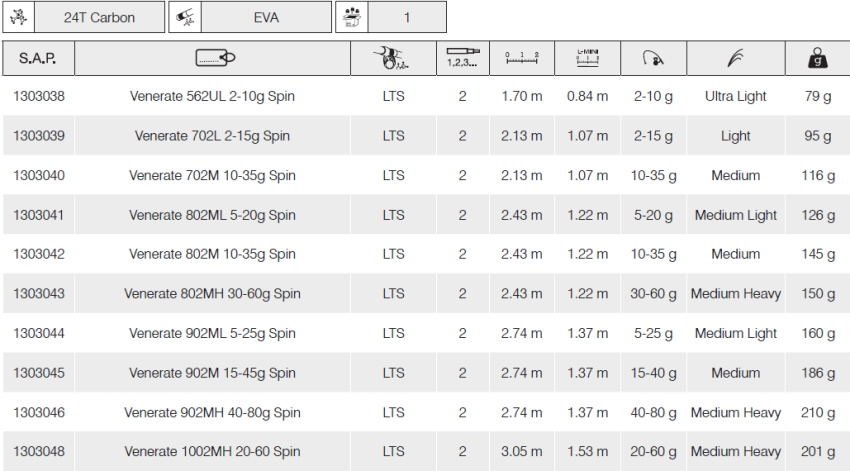The image size is (850, 471).
Task: Select Venerate 802MH 30-60g Spin name
Action: tap(212, 294)
